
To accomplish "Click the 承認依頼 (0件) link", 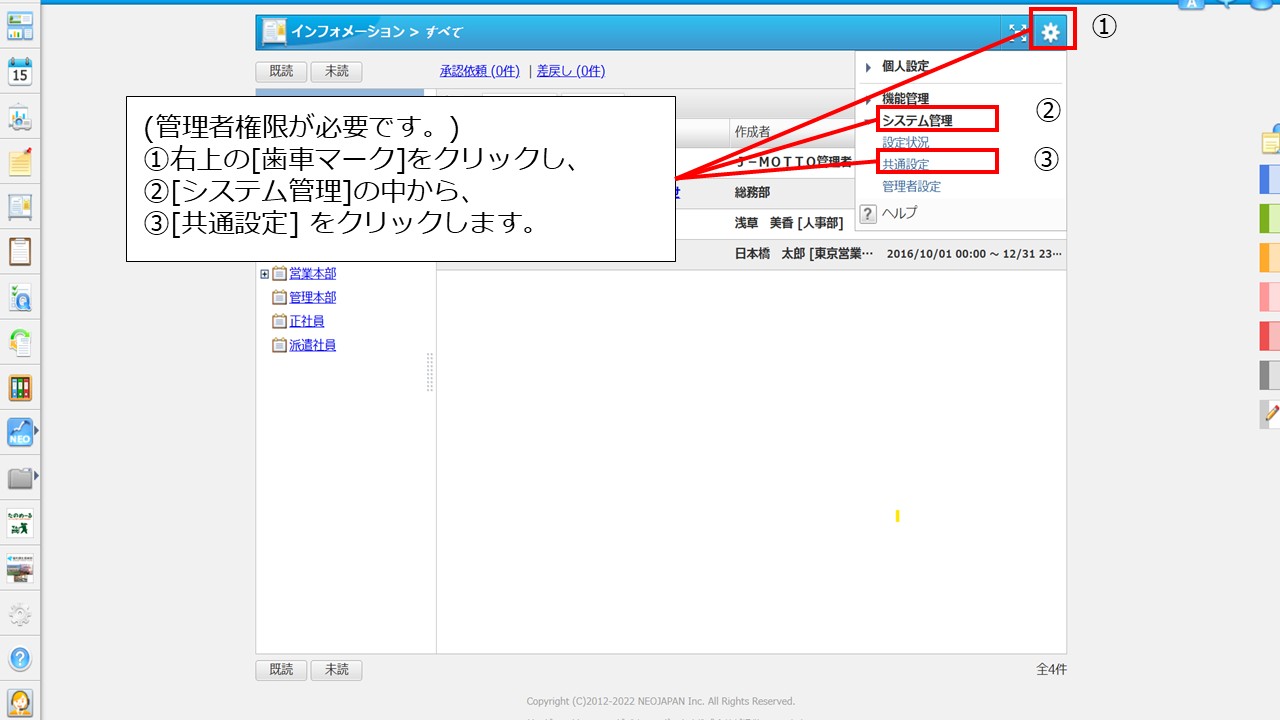I will [479, 71].
